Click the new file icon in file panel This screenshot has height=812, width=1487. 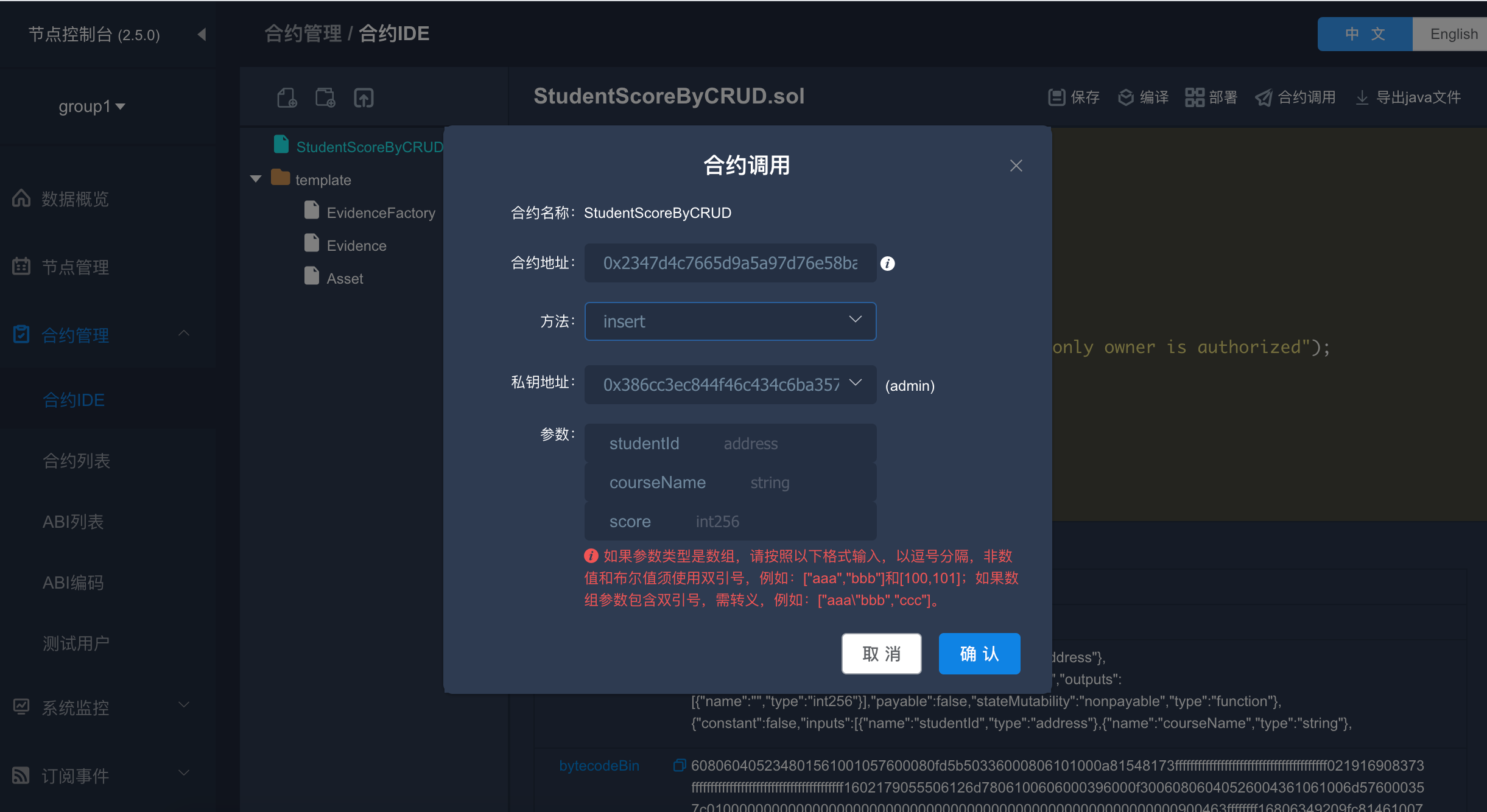pos(287,97)
